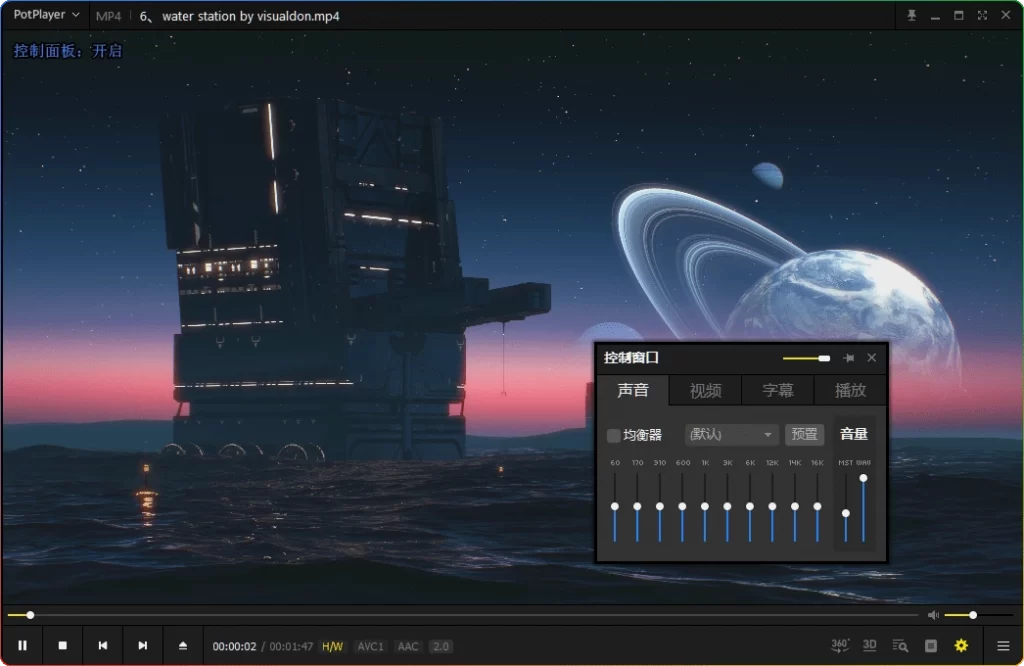
Task: Click the eject/open file icon
Action: [183, 646]
